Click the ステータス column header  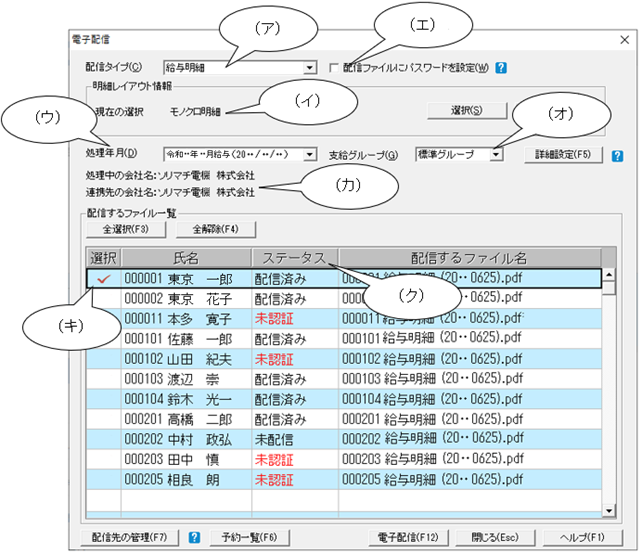(x=295, y=258)
